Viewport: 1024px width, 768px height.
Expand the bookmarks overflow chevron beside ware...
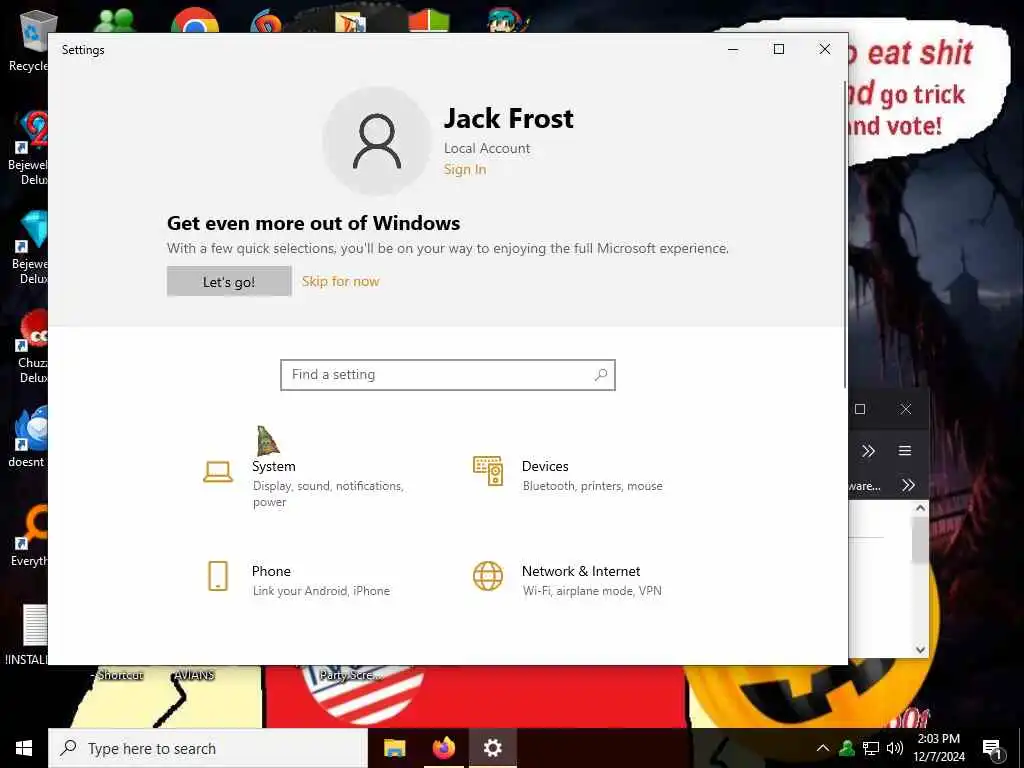(908, 485)
